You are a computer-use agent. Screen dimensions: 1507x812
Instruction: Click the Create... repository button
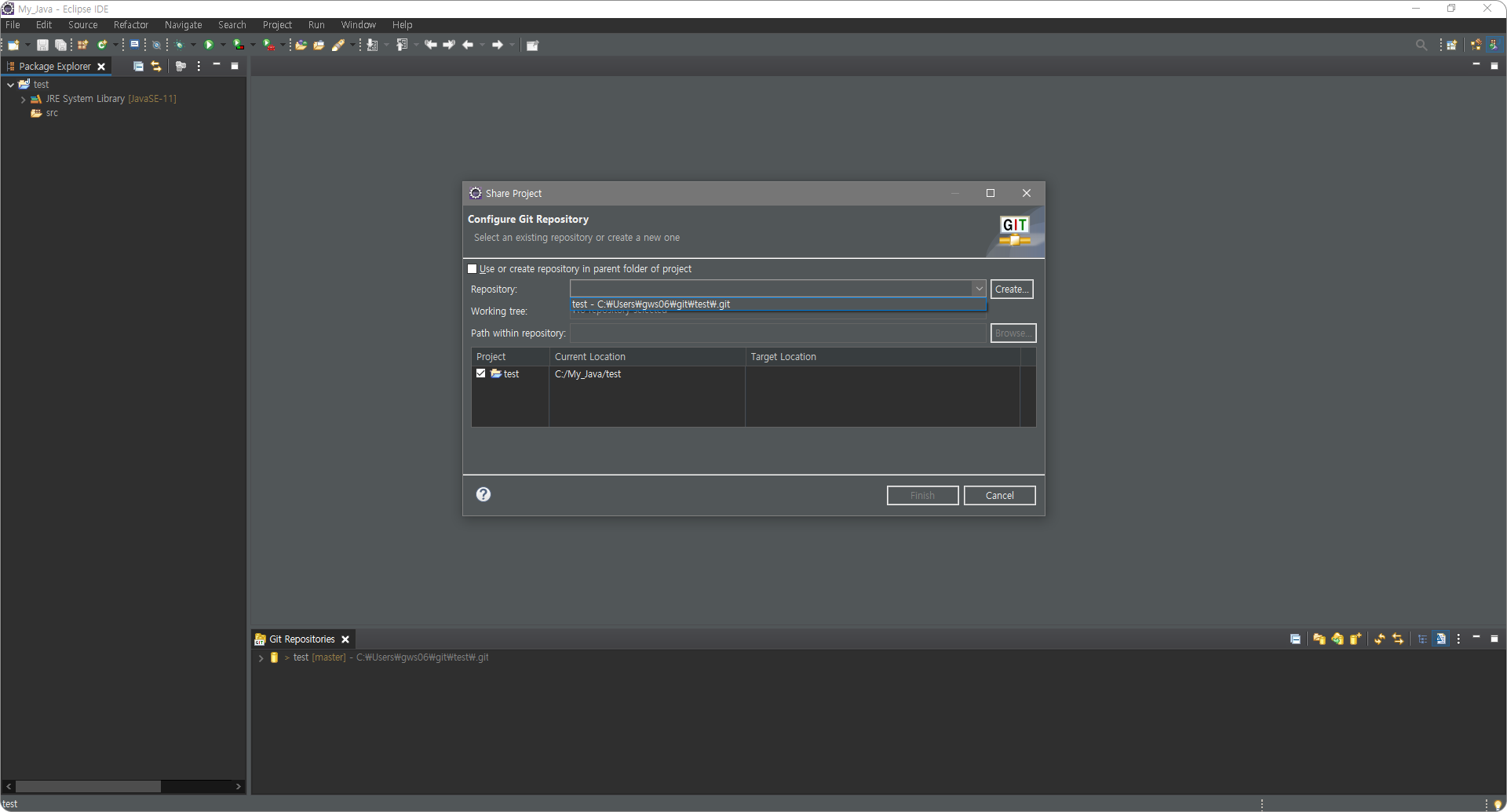coord(1012,289)
